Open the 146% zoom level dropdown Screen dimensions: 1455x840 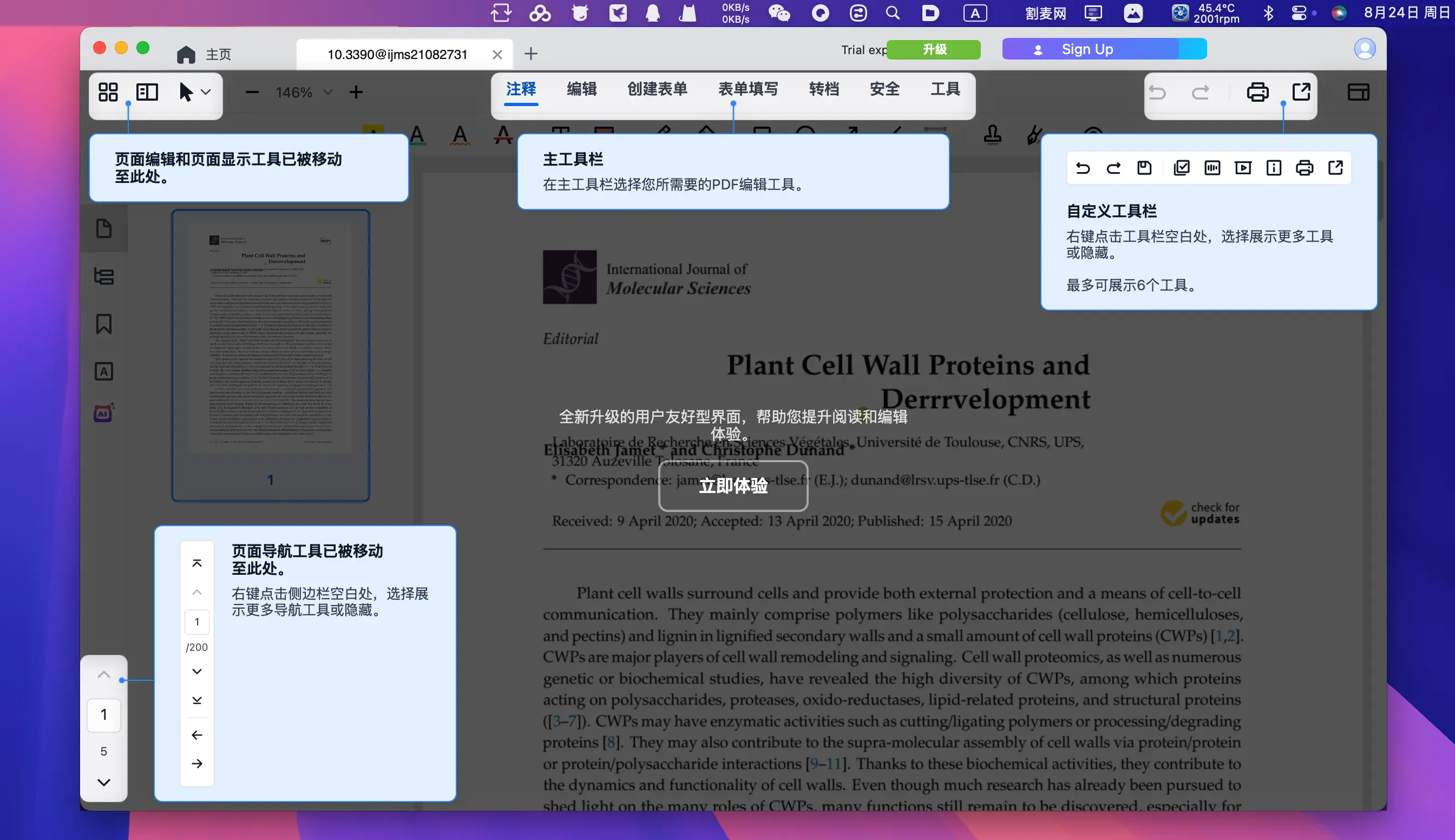point(327,93)
